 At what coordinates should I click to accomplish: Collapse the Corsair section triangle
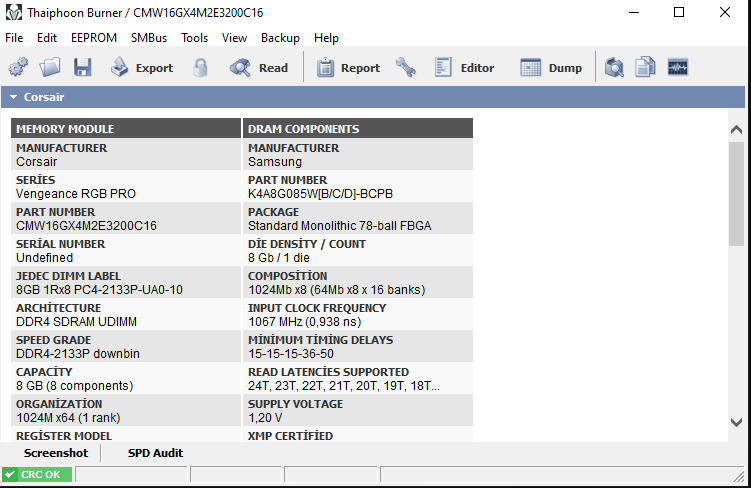[x=13, y=97]
